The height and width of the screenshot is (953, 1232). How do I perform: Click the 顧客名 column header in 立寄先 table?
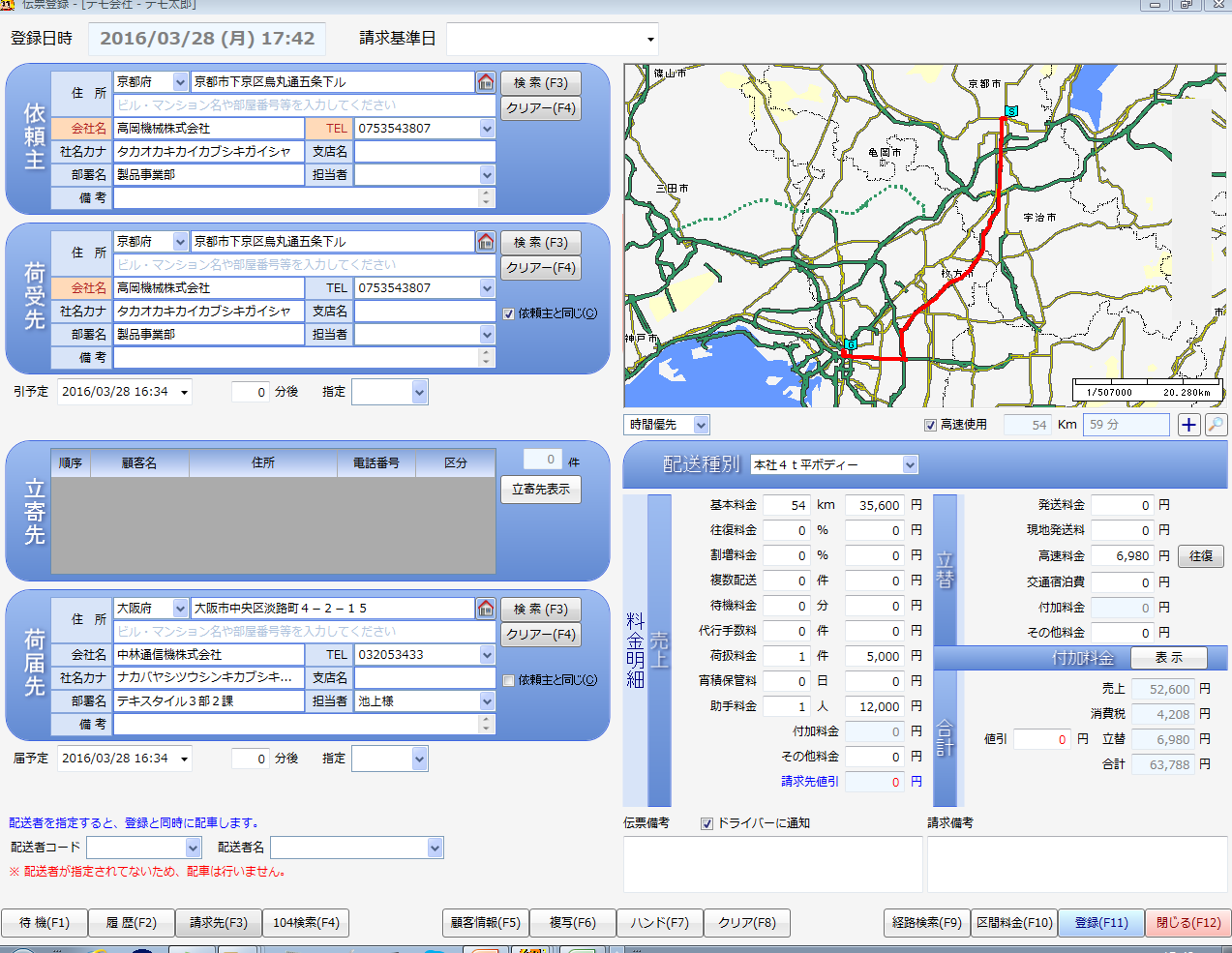click(139, 463)
